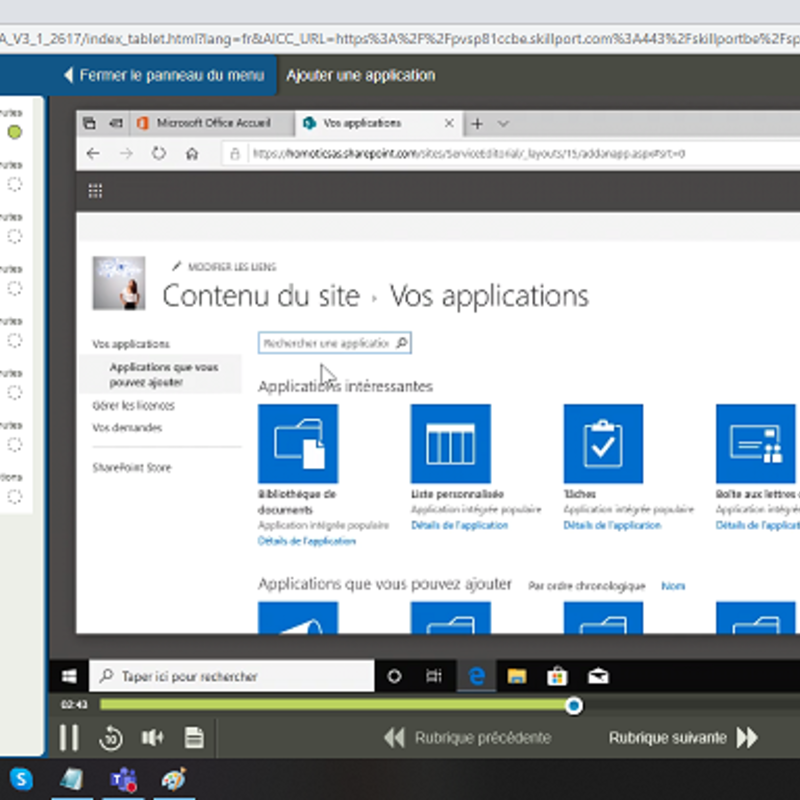800x800 pixels.
Task: Open Détails de l'application under Tâches
Action: coord(612,525)
